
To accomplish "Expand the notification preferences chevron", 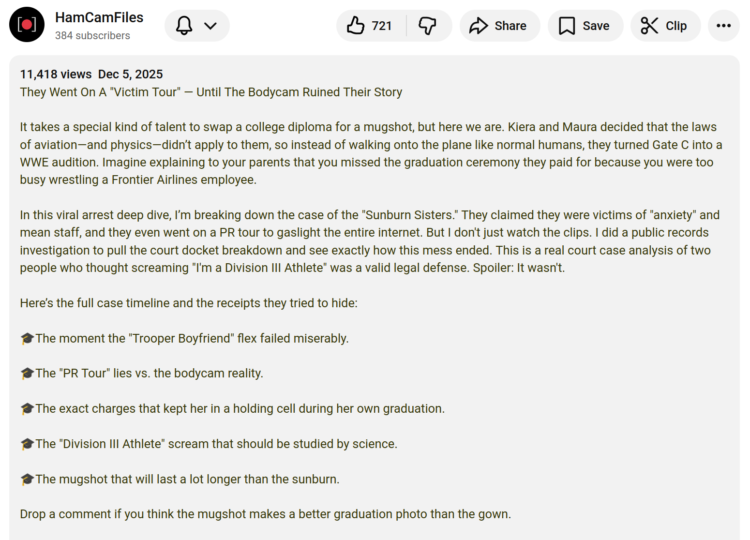I will point(210,25).
